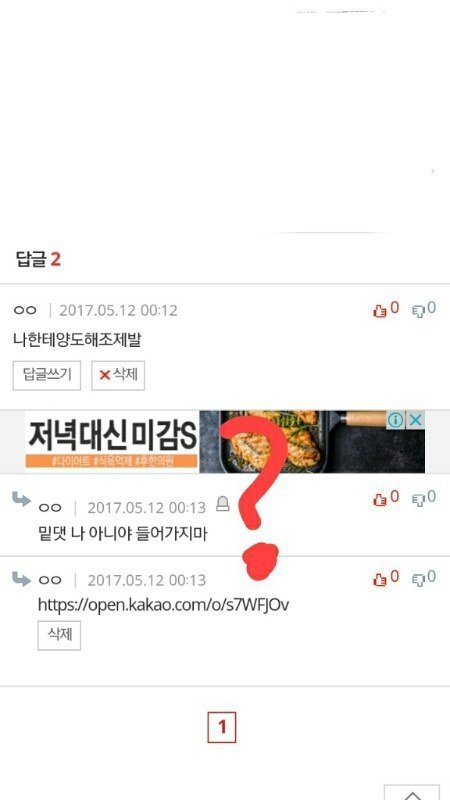Go to comment page 1
The width and height of the screenshot is (450, 800).
[221, 727]
